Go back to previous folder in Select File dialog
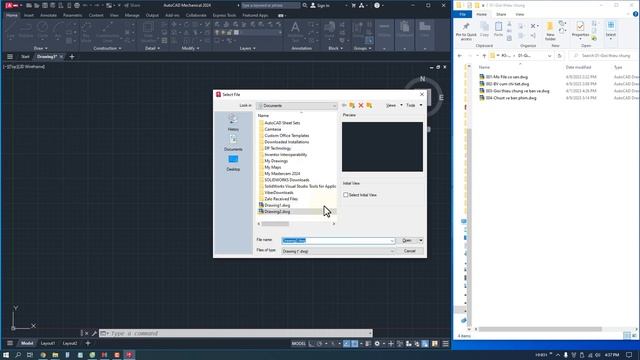 344,105
